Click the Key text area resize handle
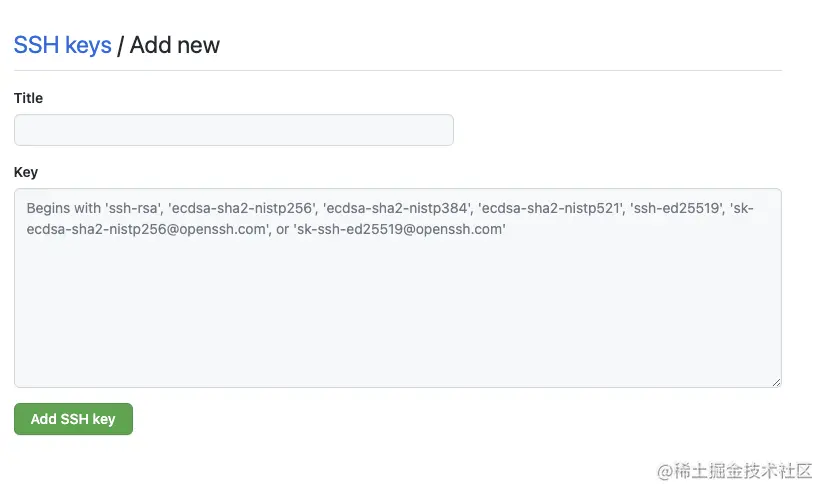The height and width of the screenshot is (497, 829). click(775, 381)
